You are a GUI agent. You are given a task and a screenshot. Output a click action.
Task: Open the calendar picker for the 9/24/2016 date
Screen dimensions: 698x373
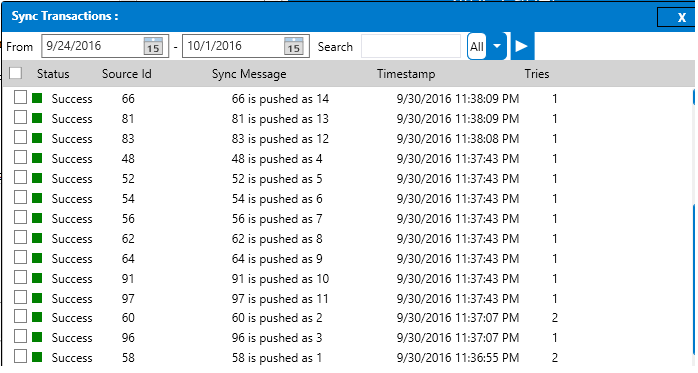click(153, 46)
